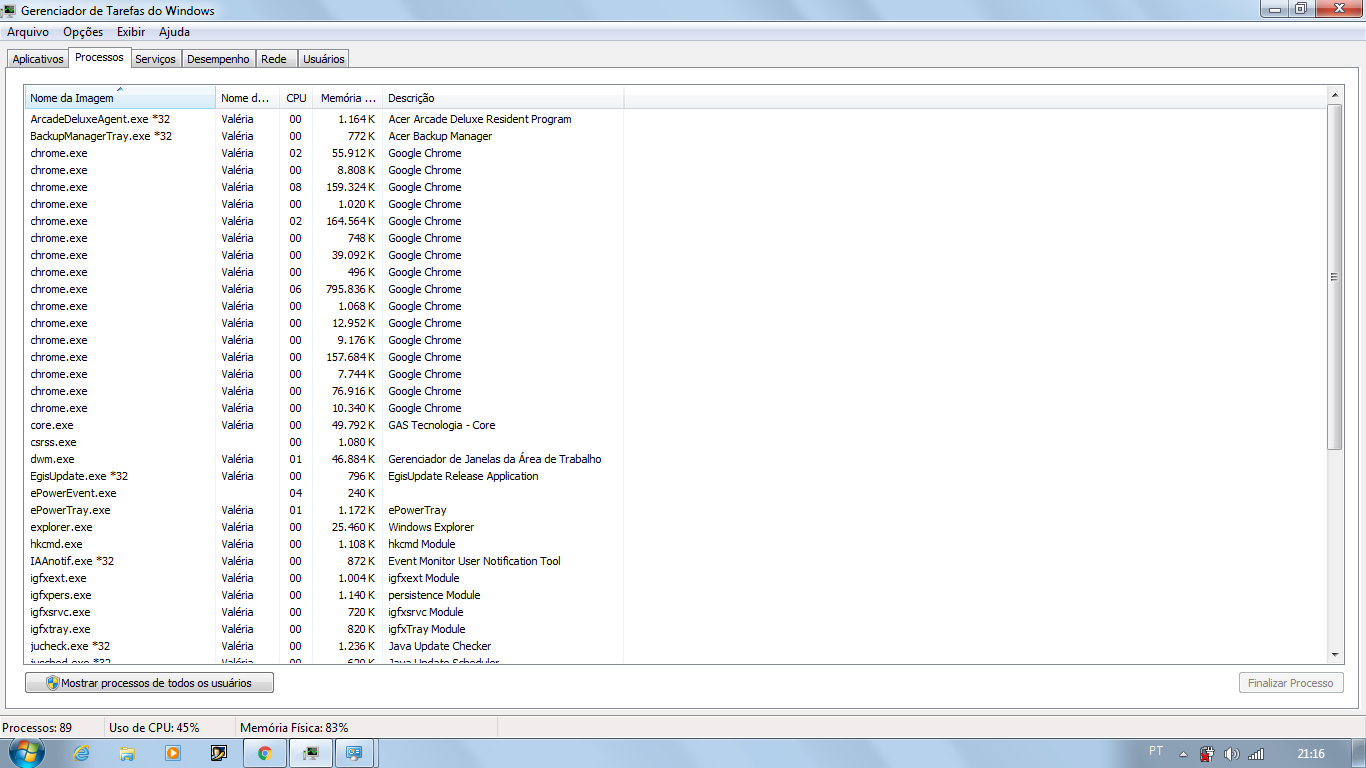Show hidden system tray icons
Screen dimensions: 1366x768
coord(1183,754)
